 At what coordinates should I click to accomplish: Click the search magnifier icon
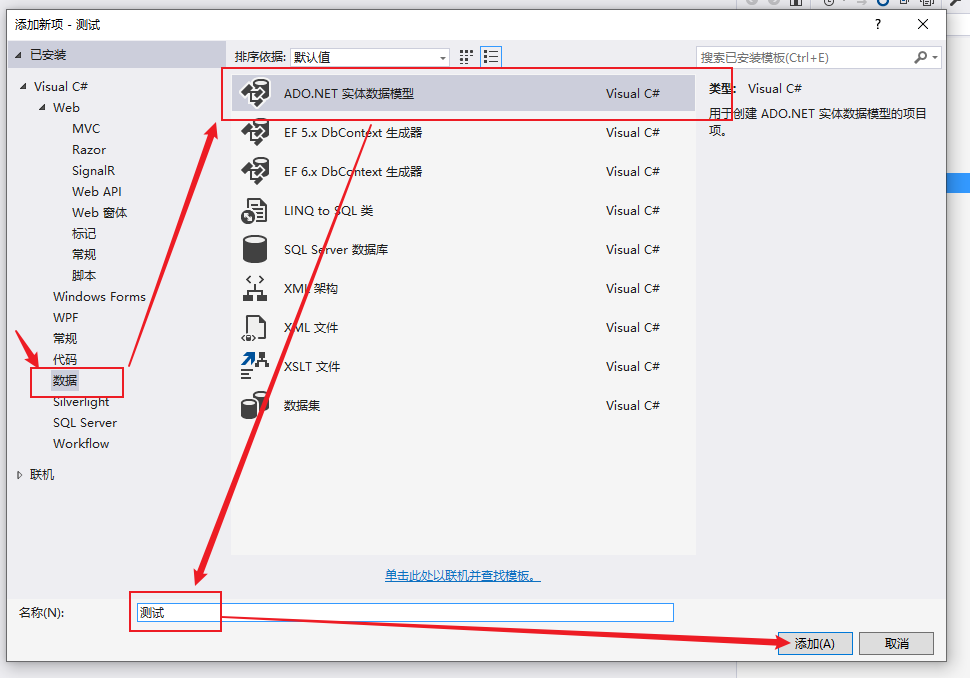coord(921,58)
